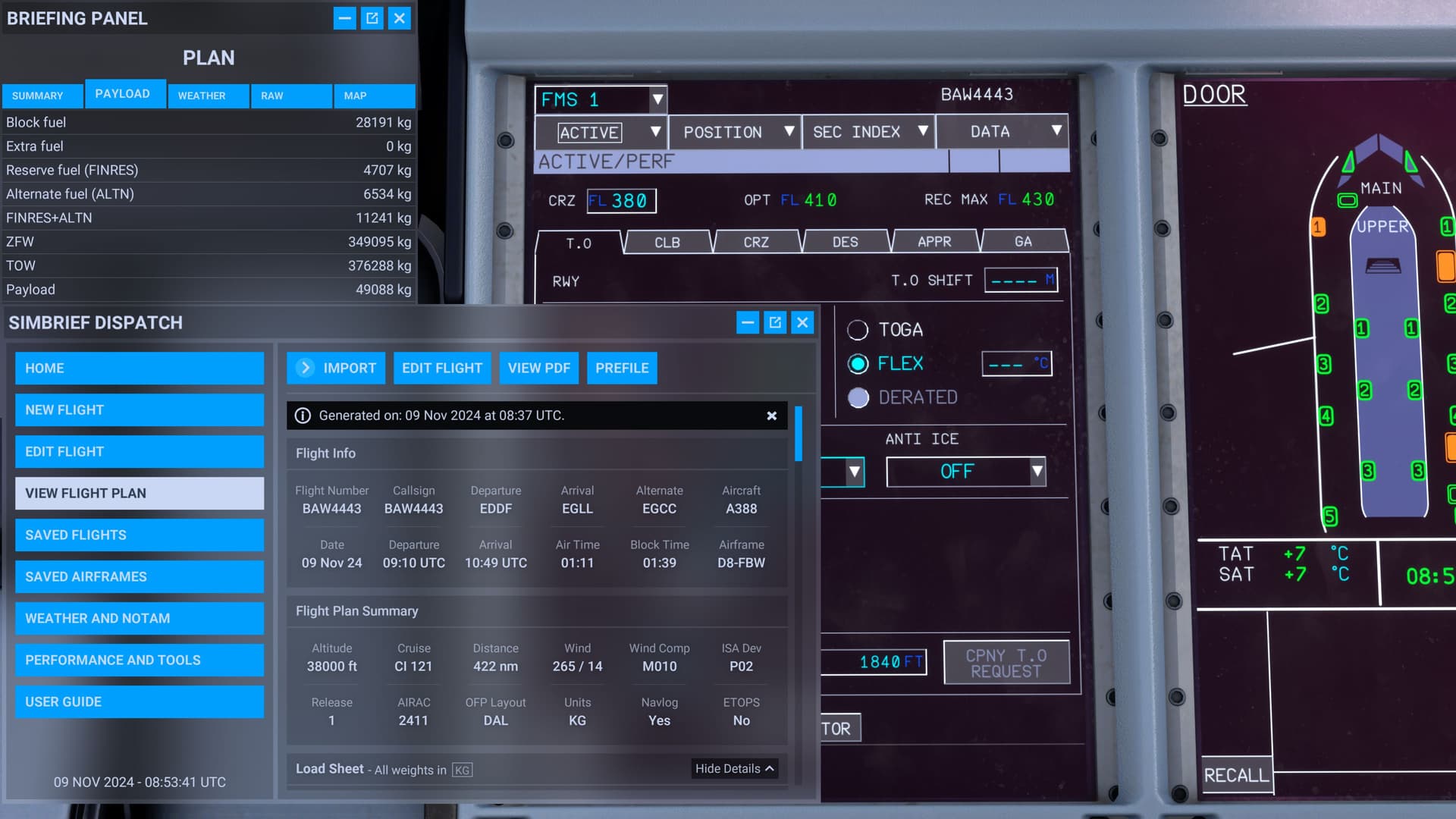Switch to the APPR performance tab

[x=934, y=241]
